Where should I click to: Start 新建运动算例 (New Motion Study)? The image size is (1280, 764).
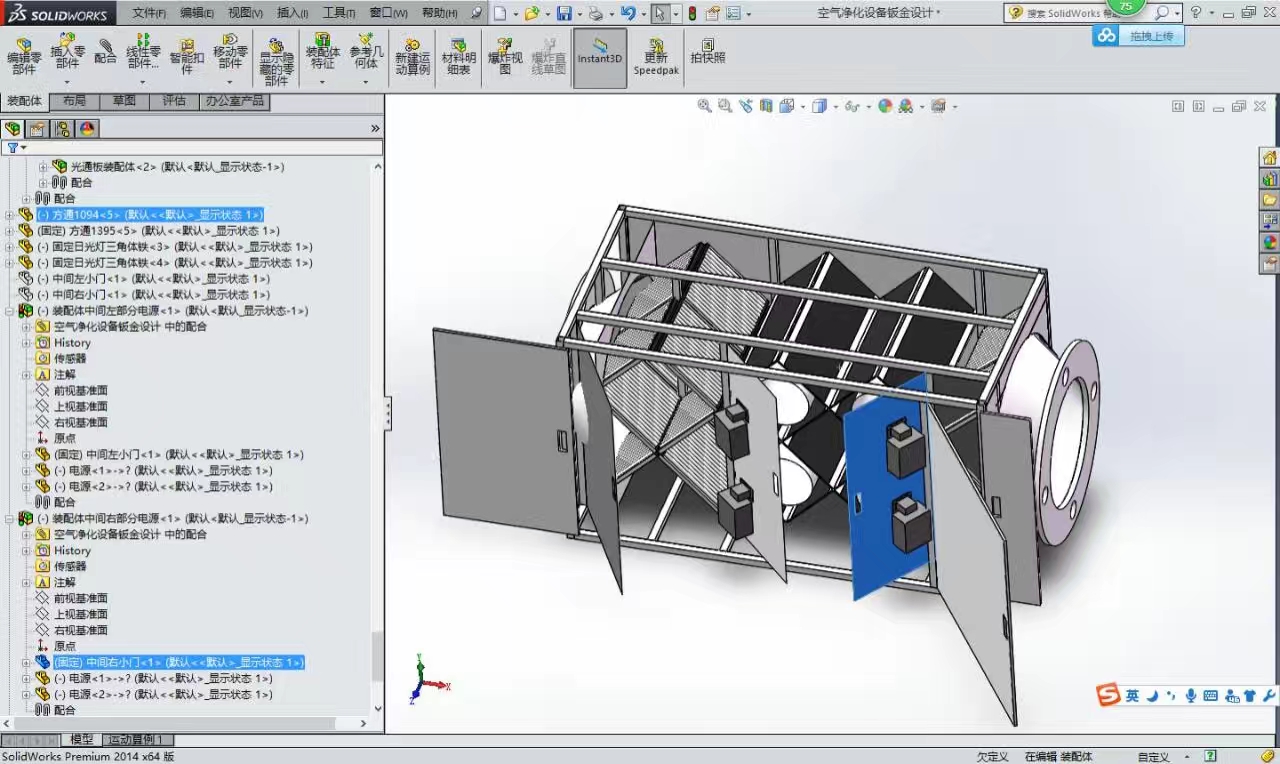click(412, 57)
